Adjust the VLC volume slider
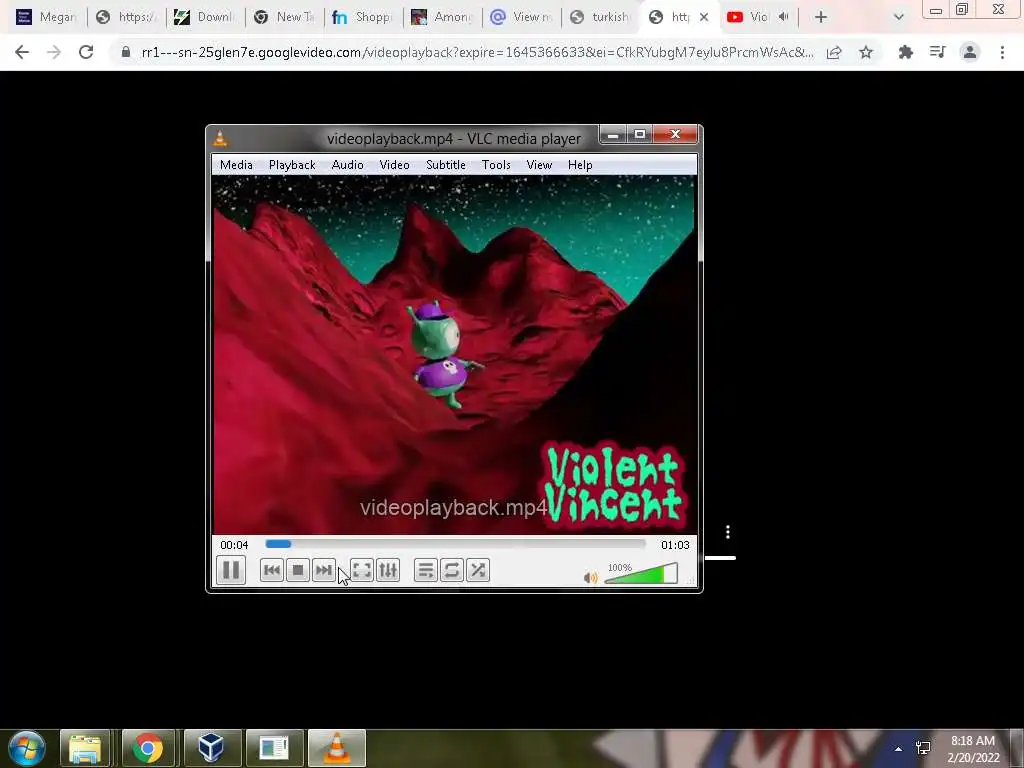 click(641, 574)
